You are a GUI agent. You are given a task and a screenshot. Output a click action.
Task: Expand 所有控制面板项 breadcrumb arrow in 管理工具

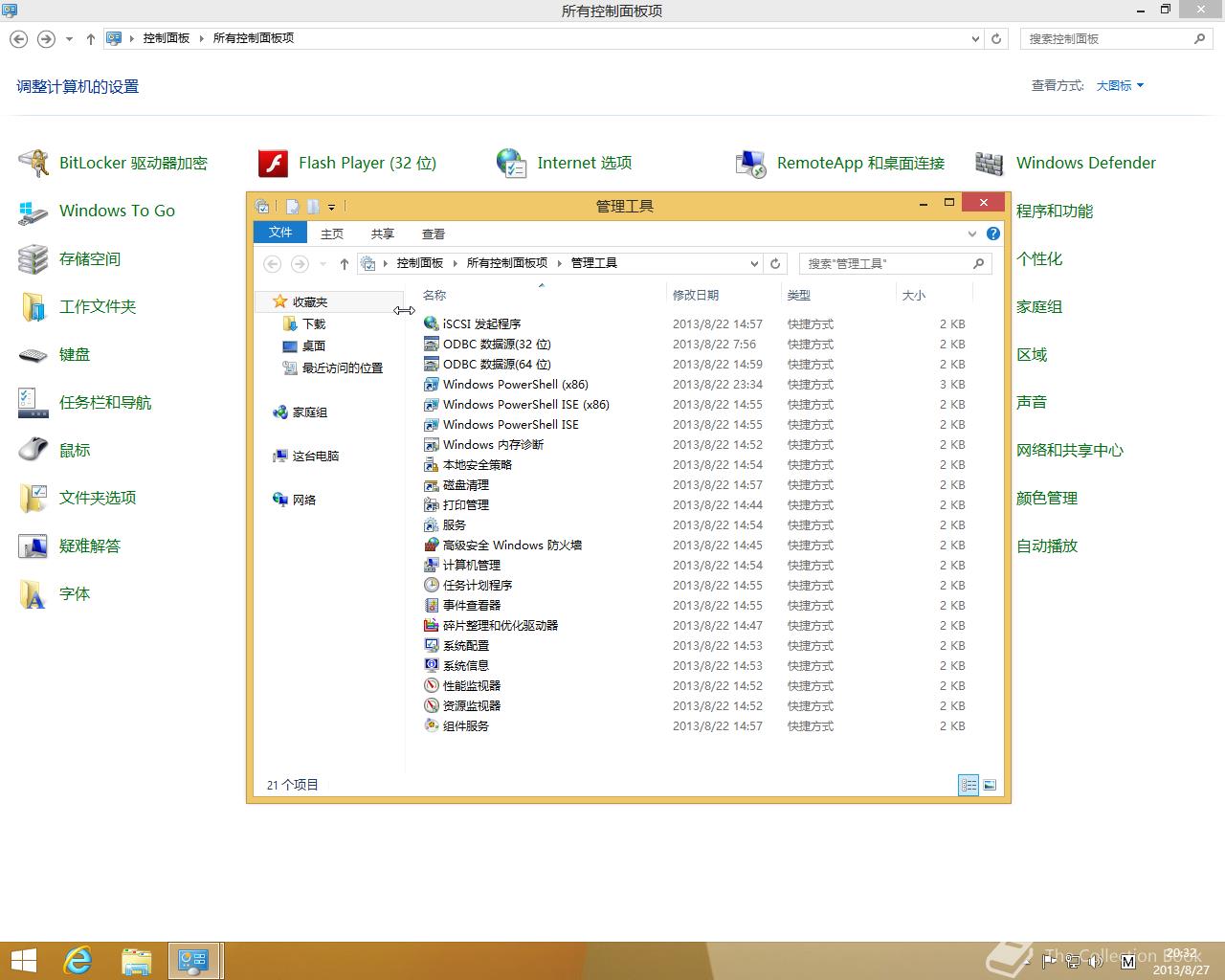560,263
